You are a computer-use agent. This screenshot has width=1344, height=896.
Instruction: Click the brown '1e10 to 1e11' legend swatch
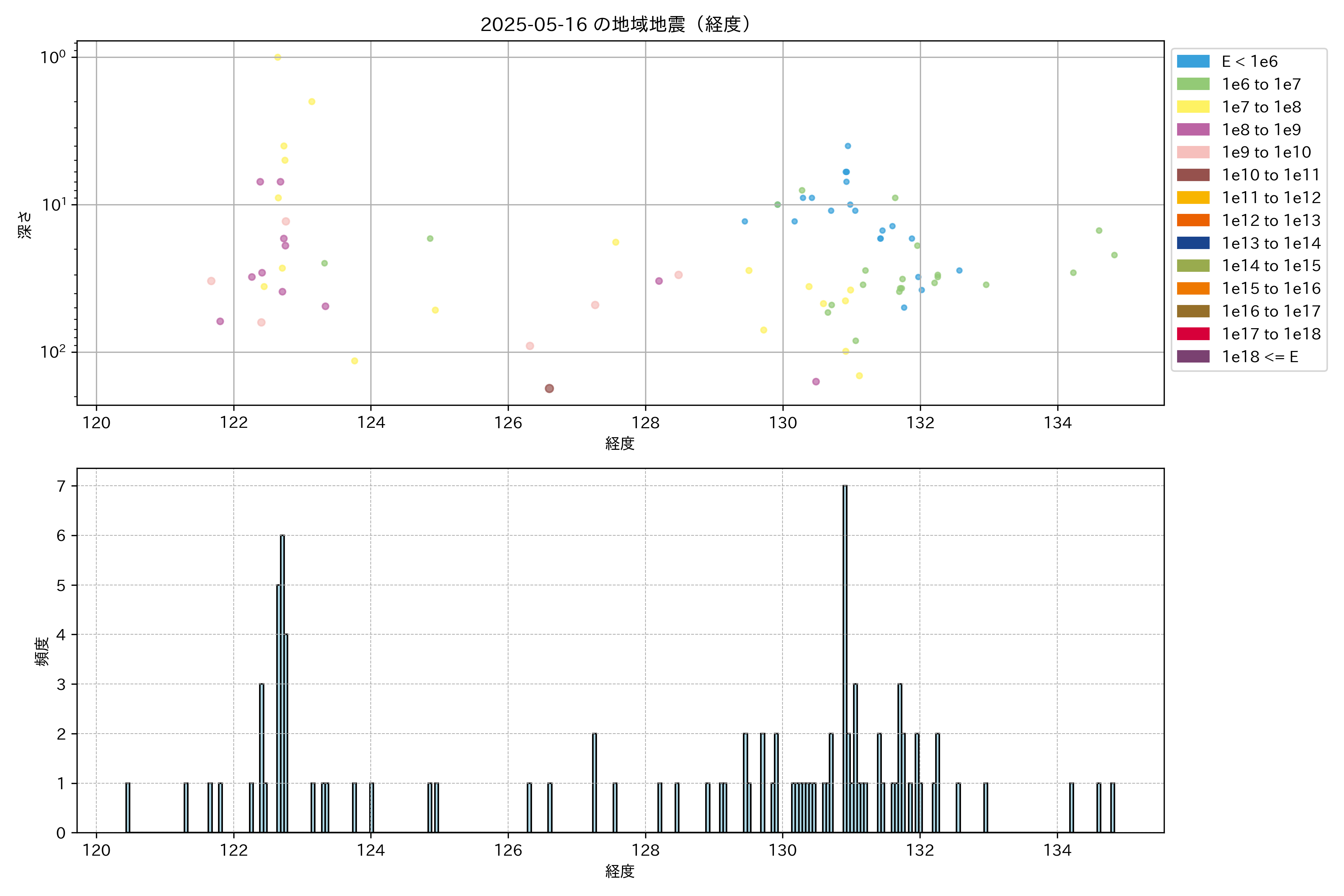click(x=1192, y=175)
